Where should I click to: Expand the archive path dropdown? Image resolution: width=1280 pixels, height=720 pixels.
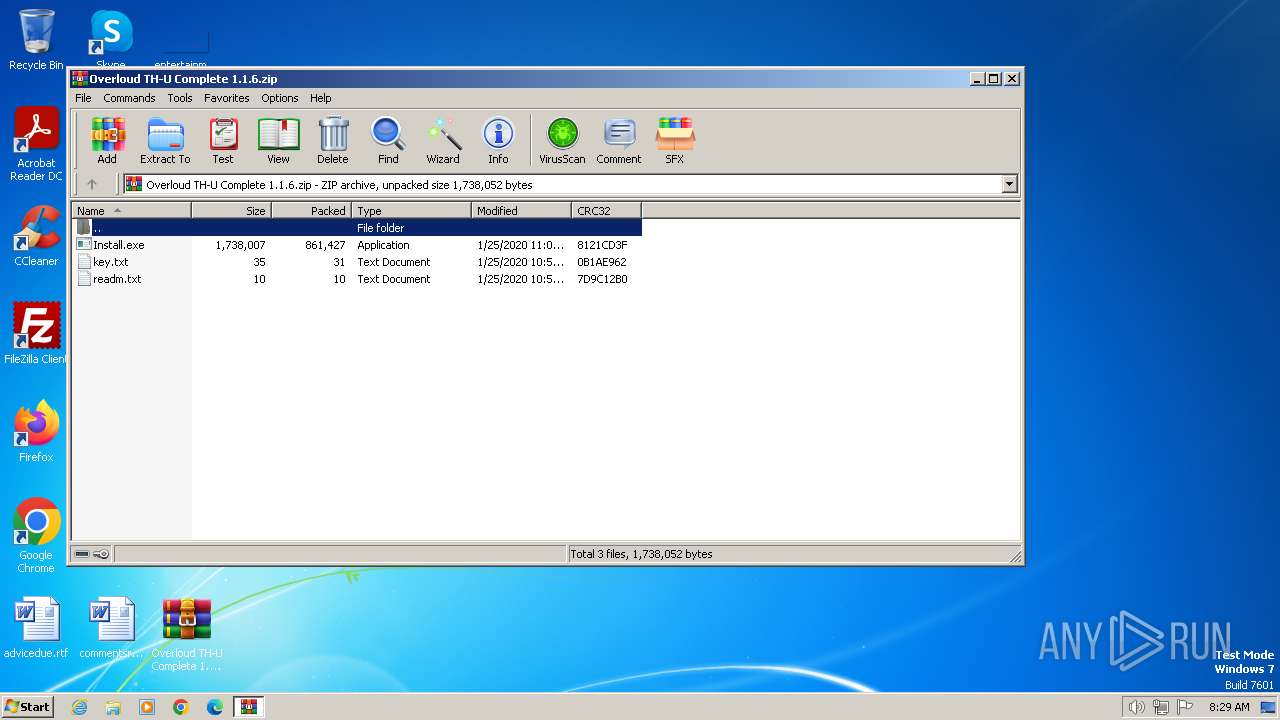(1009, 184)
